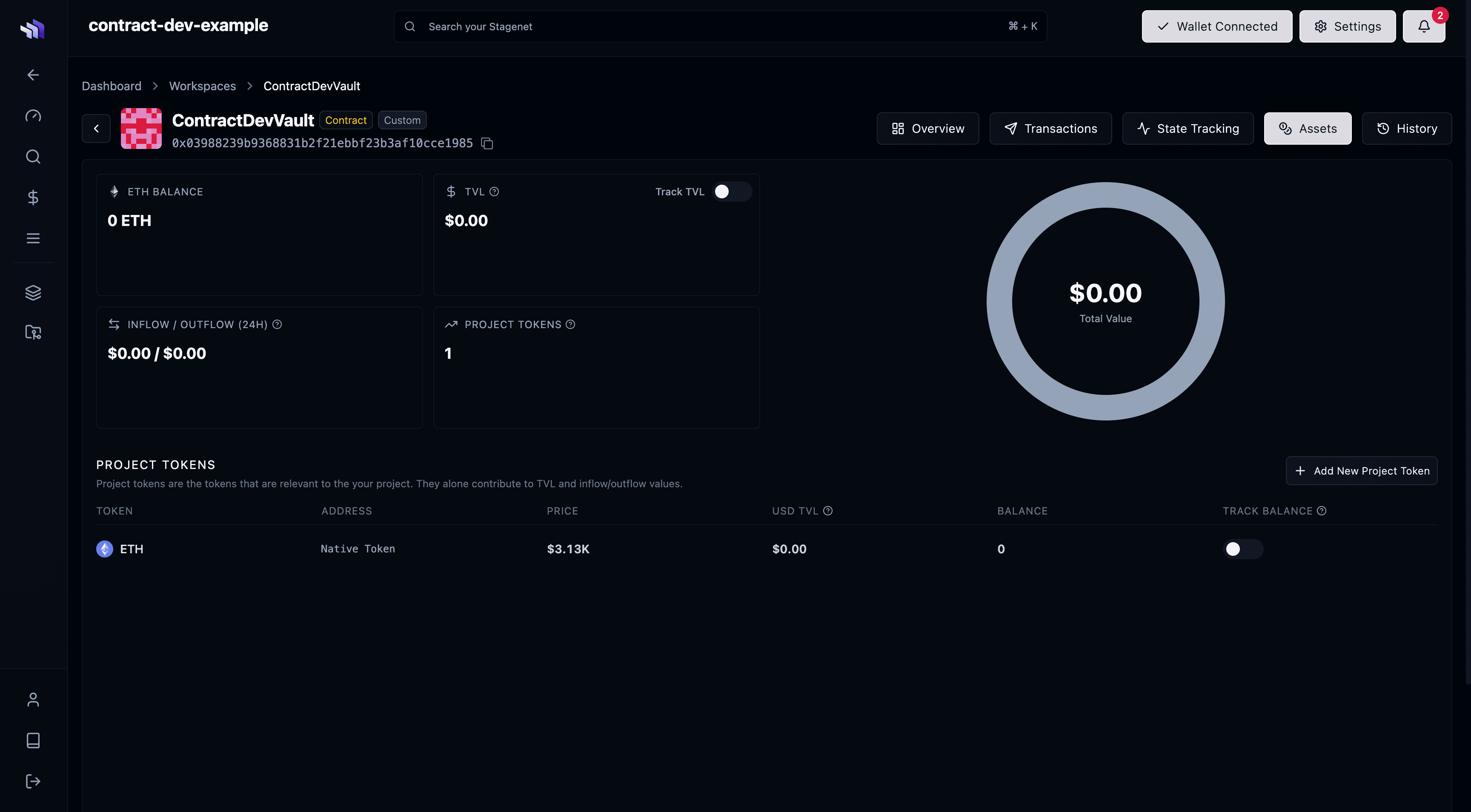This screenshot has width=1471, height=812.
Task: Open notifications bell with badge
Action: pos(1424,26)
